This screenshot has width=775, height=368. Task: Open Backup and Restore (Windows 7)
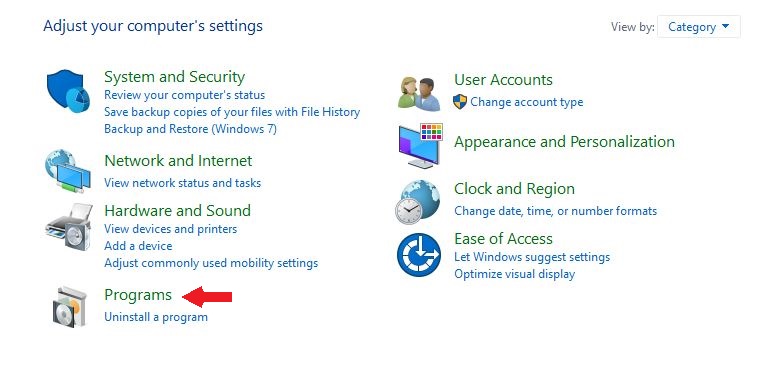190,129
